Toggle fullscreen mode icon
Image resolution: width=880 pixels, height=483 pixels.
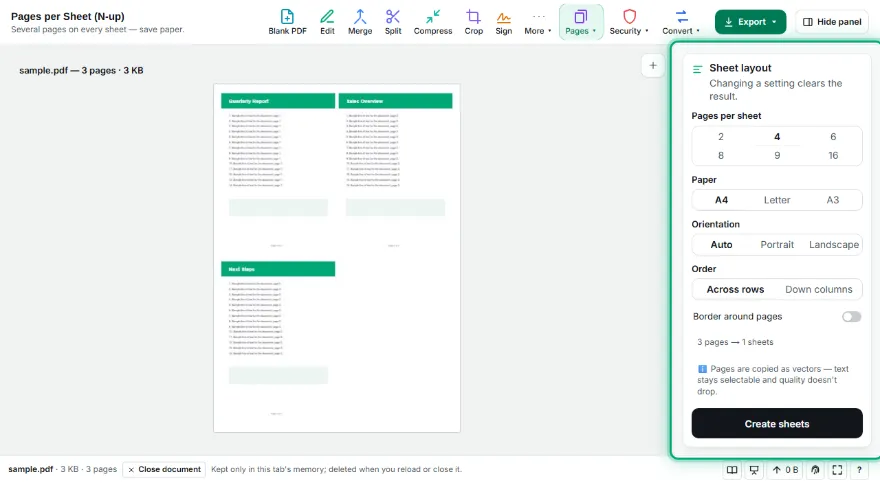pyautogui.click(x=837, y=470)
